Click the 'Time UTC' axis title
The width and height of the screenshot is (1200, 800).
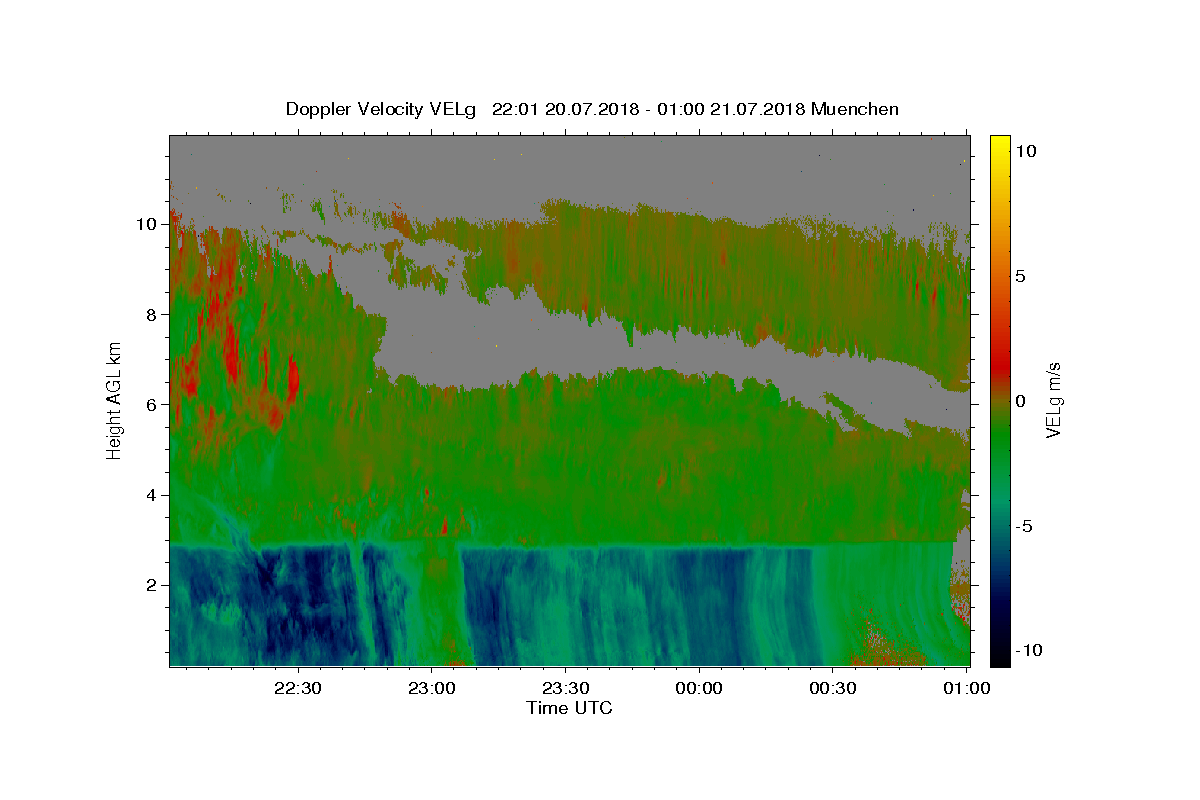569,709
